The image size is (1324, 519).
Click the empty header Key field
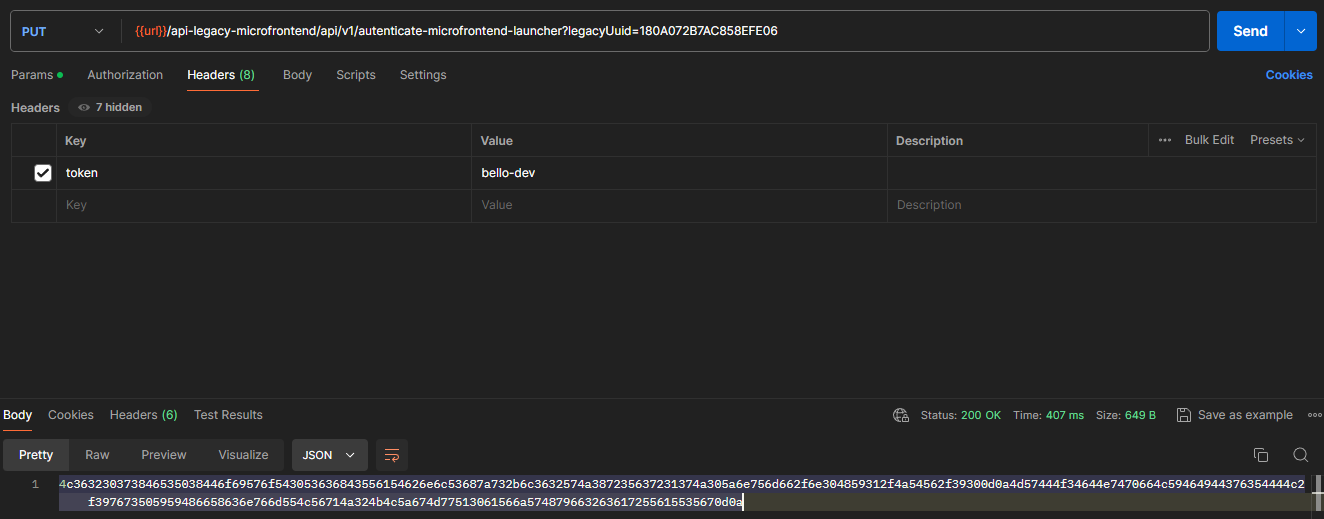(x=260, y=205)
